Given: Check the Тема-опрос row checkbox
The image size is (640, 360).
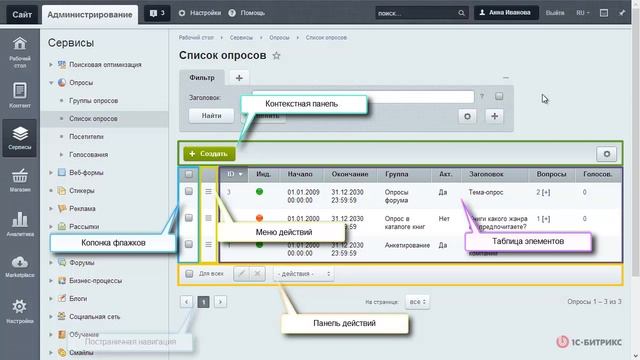Looking at the screenshot, I should point(189,191).
